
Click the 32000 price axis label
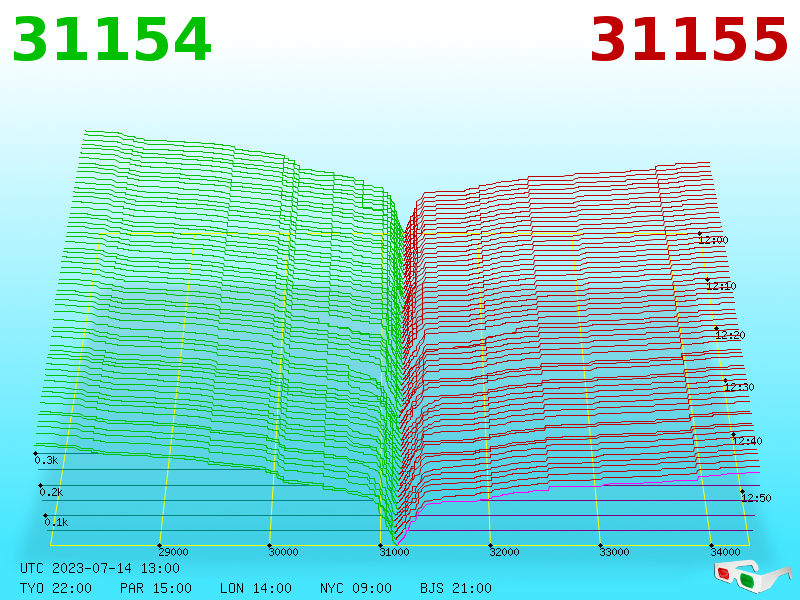click(x=504, y=552)
